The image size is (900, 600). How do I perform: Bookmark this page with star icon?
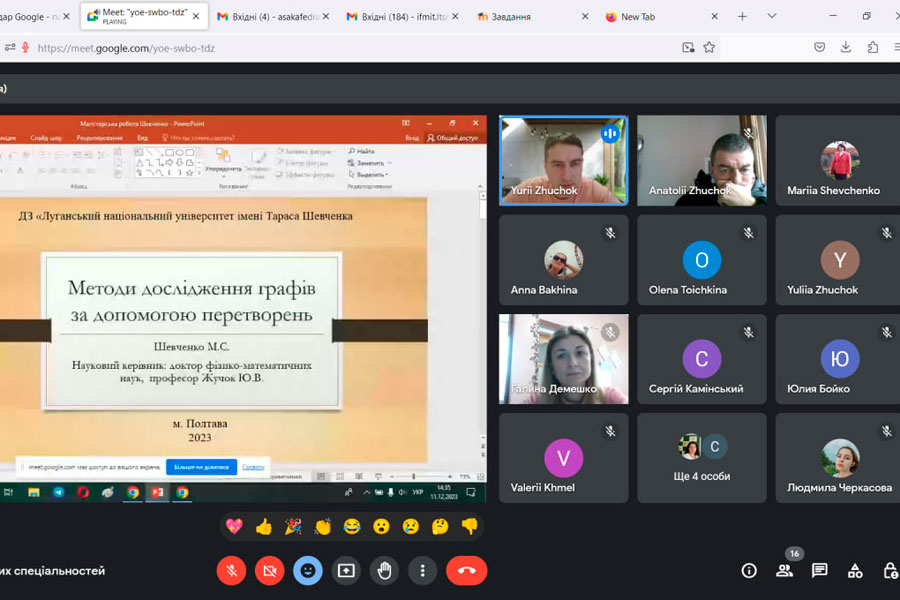tap(709, 48)
